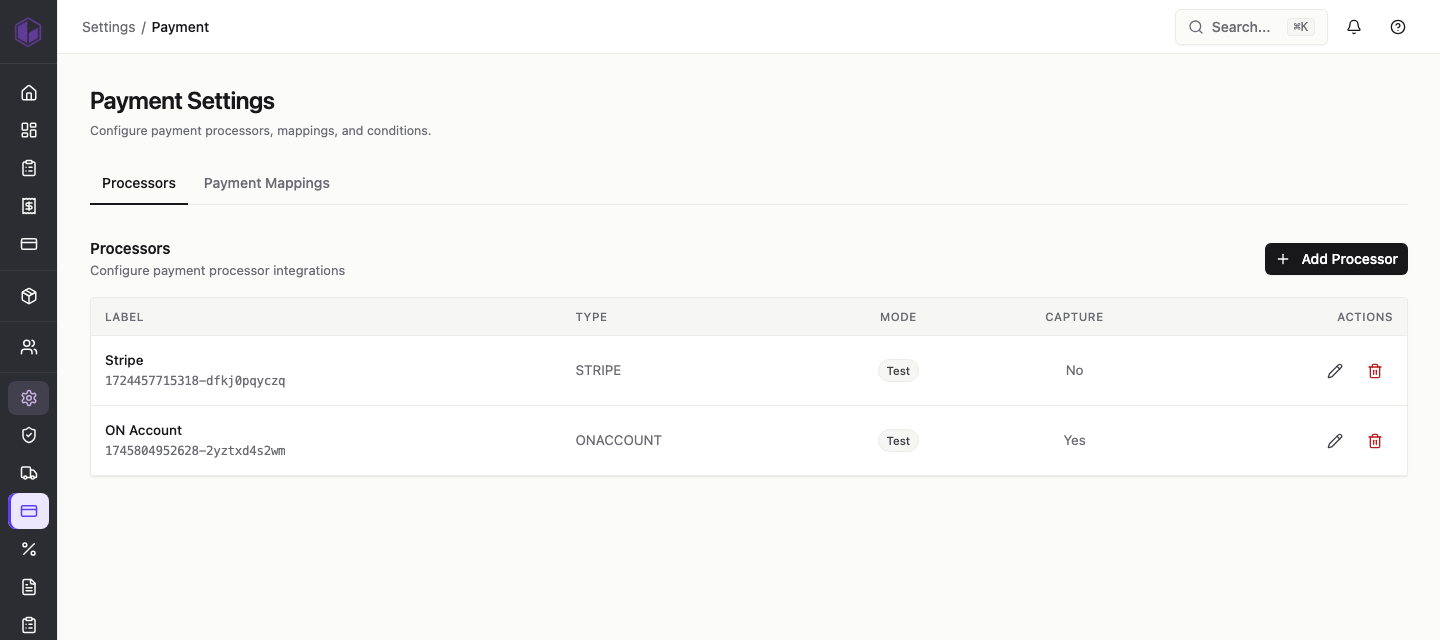Screen dimensions: 1440x640
Task: Open the document file icon in the sidebar
Action: pos(29,587)
